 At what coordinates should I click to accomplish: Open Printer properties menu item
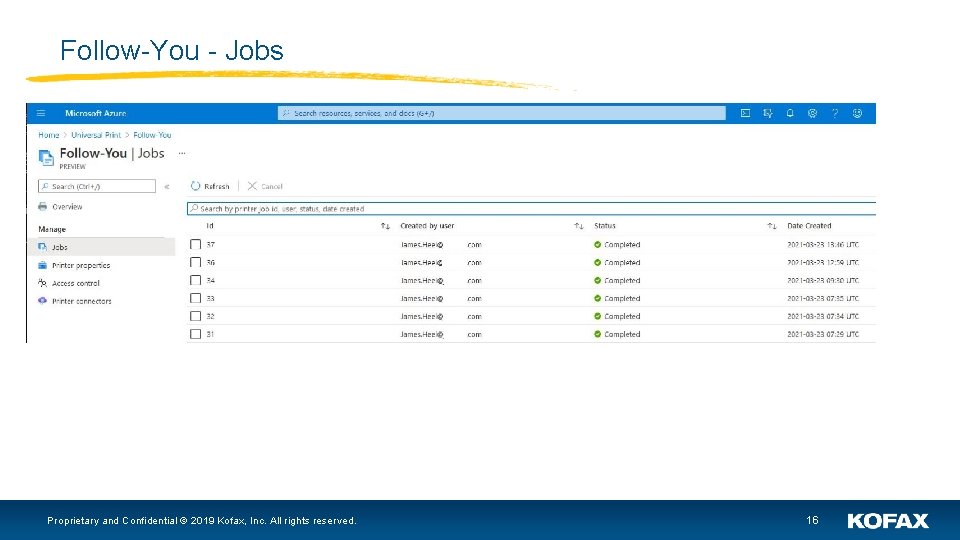(x=81, y=265)
